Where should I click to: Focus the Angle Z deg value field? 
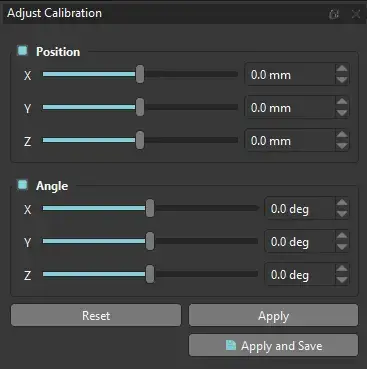click(299, 275)
